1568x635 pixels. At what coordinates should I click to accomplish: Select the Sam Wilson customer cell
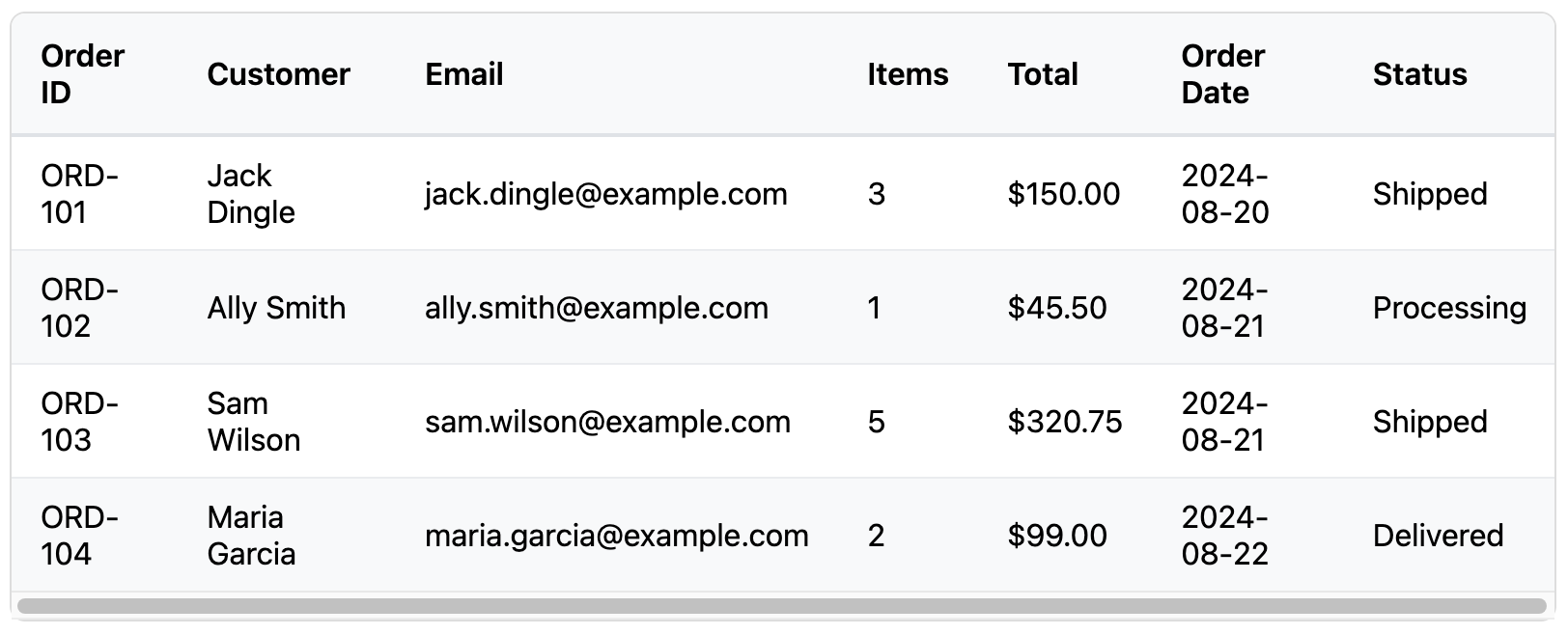[253, 422]
